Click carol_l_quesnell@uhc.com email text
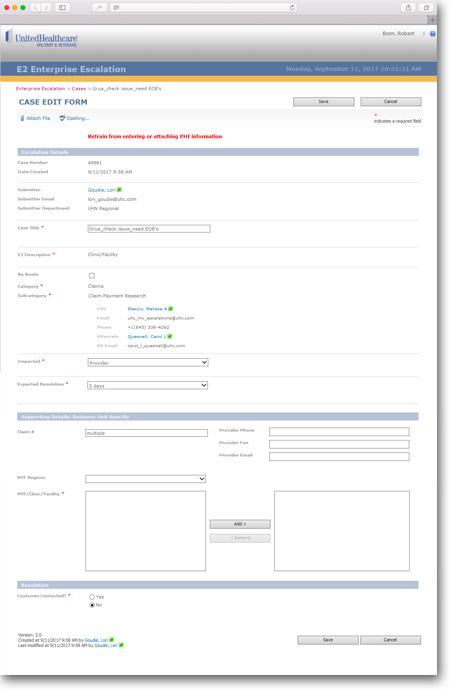This screenshot has width=450, height=690. point(156,346)
